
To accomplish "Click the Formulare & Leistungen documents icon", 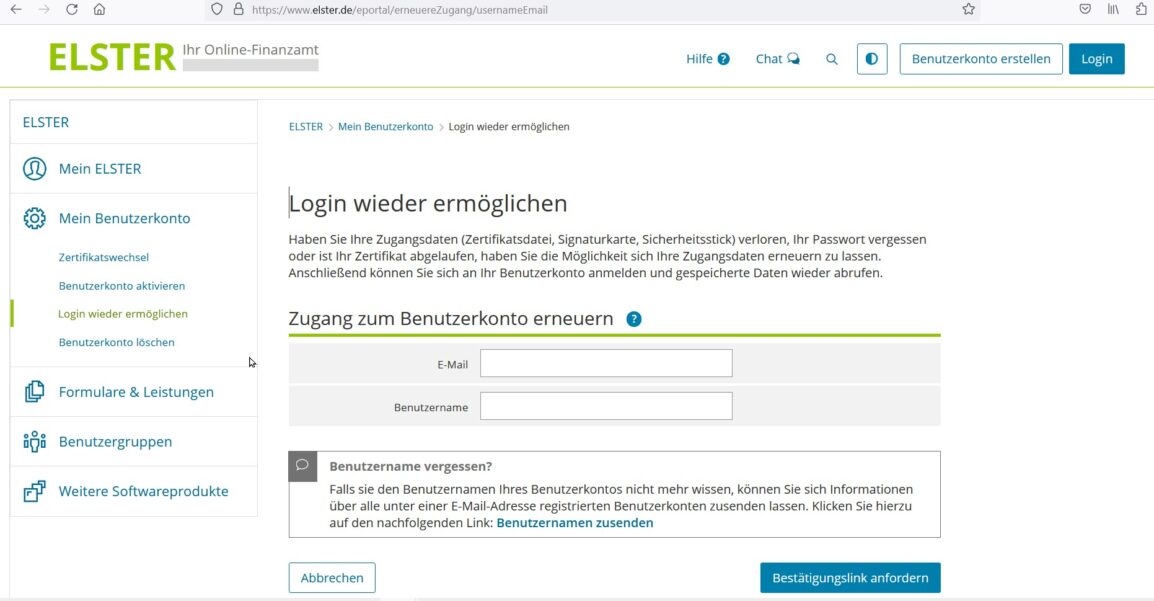I will point(35,392).
